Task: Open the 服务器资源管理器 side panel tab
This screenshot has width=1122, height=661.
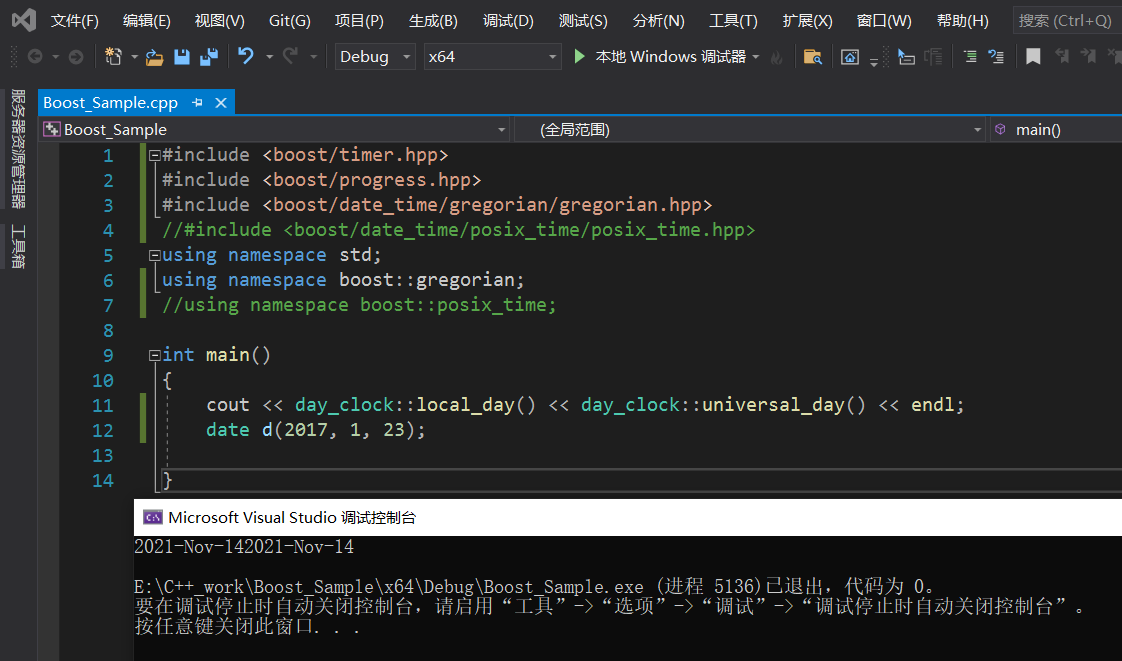Action: click(18, 149)
